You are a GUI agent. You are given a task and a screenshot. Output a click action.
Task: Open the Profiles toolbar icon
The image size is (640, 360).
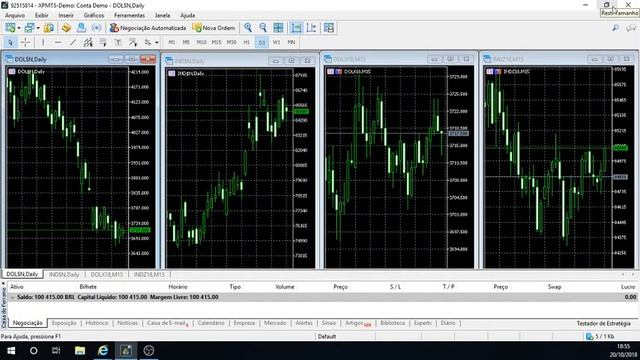click(x=29, y=28)
